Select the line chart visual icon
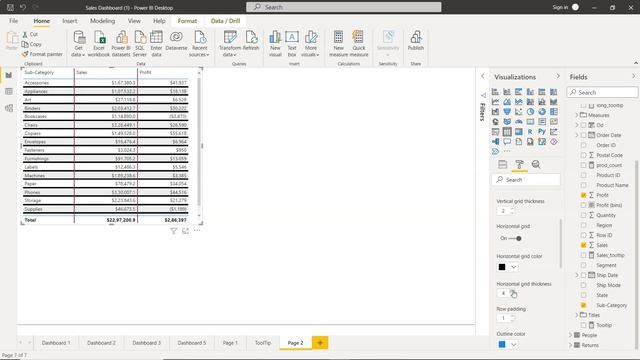This screenshot has width=640, height=360. (495, 102)
